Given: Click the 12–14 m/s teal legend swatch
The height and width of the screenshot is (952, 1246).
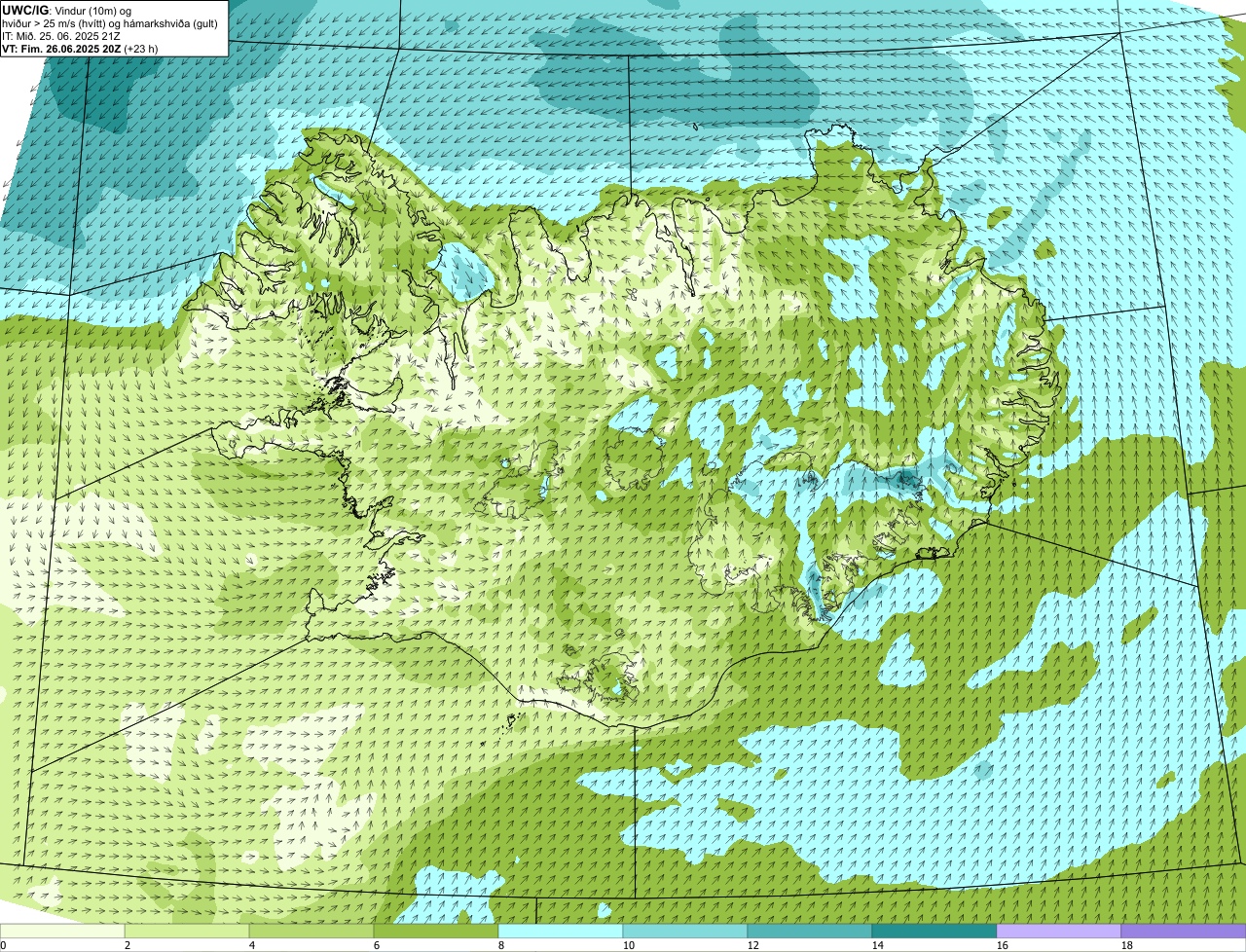Looking at the screenshot, I should coord(810,932).
